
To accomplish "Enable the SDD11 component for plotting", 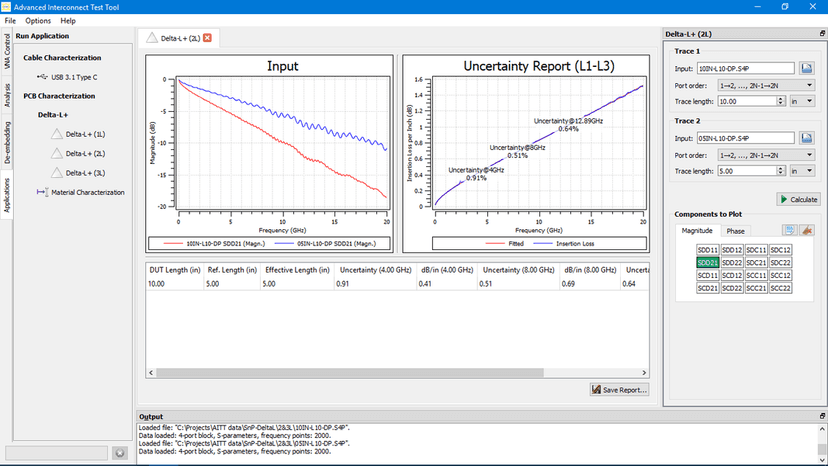I will click(x=708, y=249).
